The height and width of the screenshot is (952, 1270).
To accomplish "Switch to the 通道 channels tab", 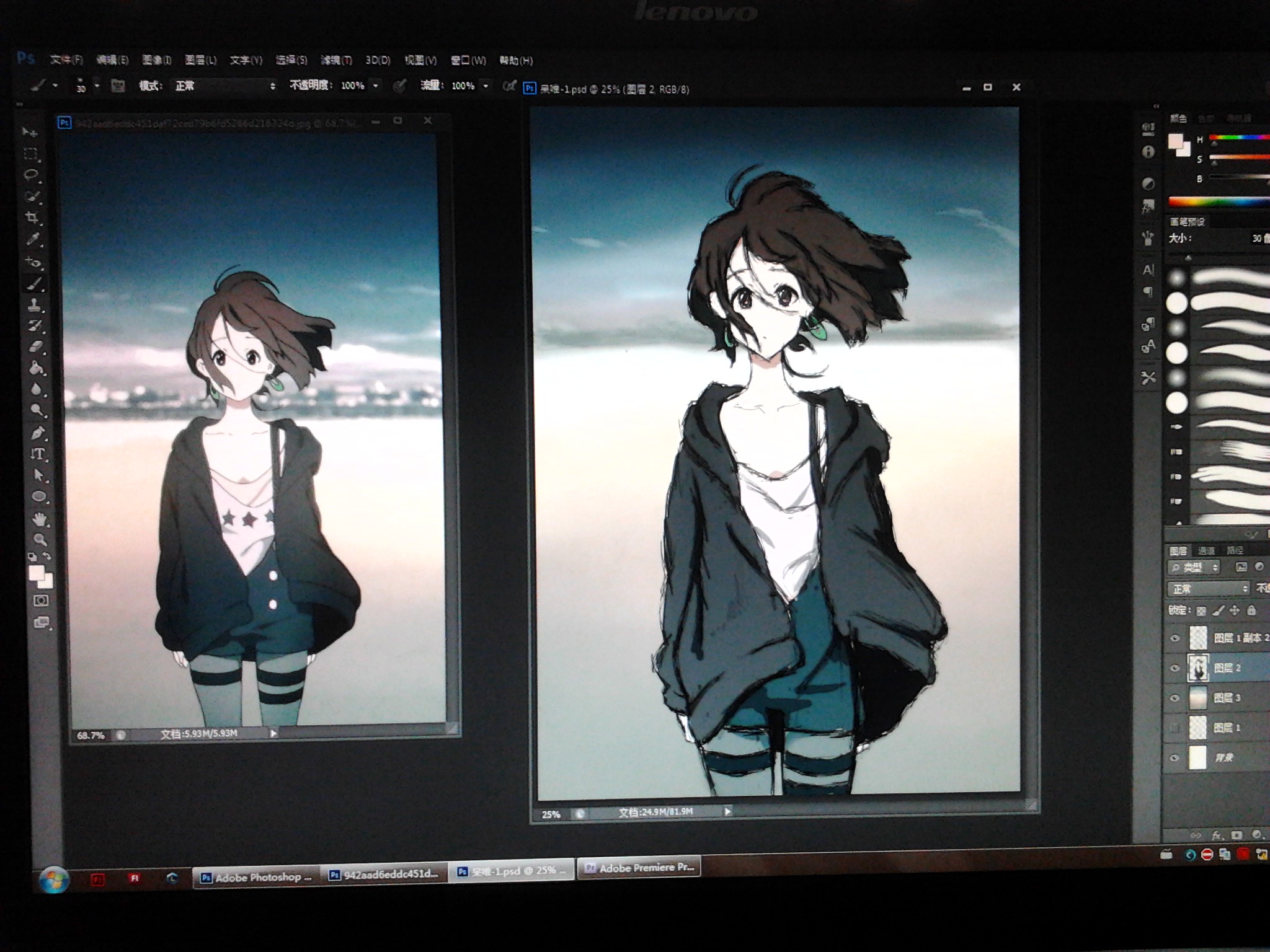I will pyautogui.click(x=1206, y=550).
